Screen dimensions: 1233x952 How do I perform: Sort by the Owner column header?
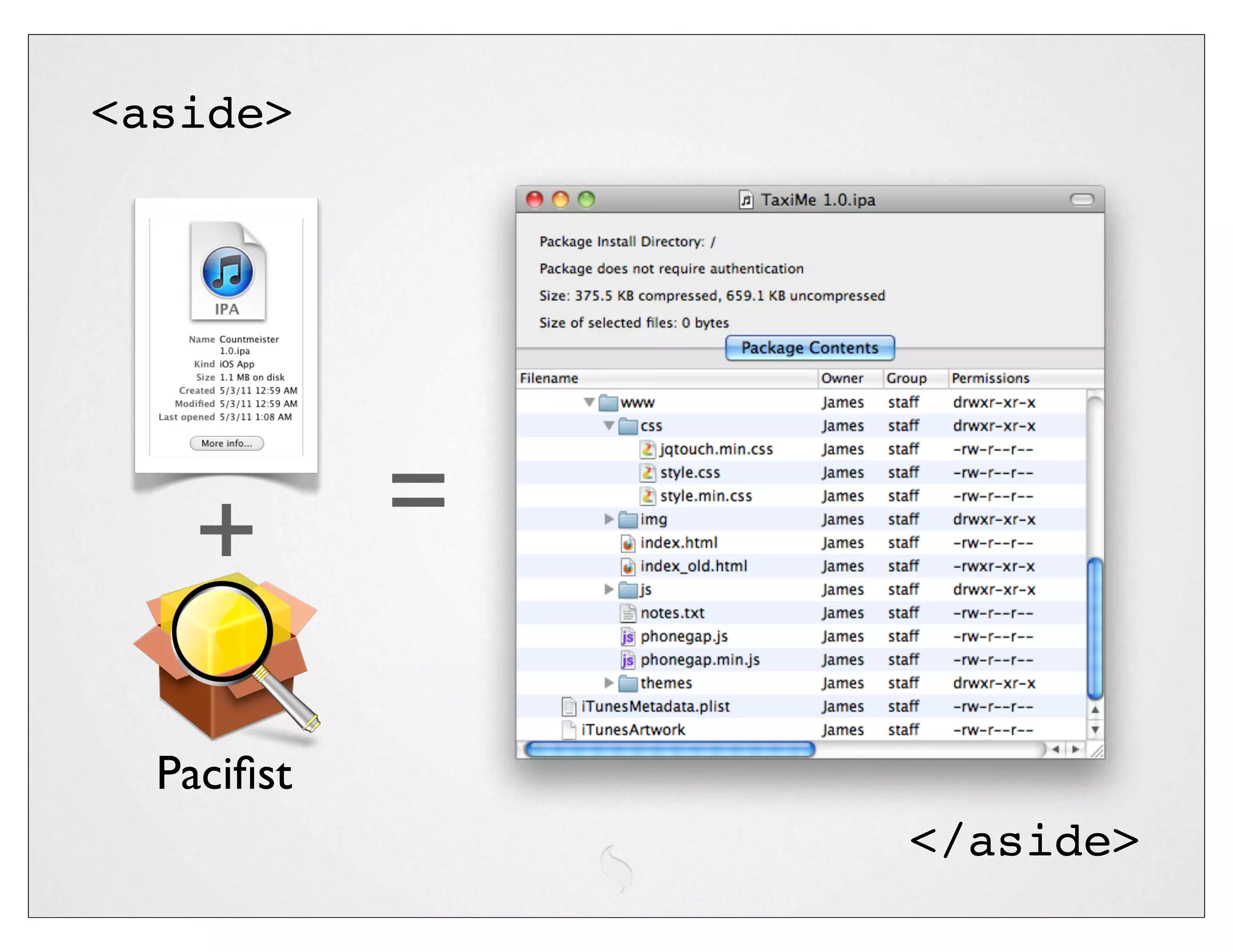(850, 379)
